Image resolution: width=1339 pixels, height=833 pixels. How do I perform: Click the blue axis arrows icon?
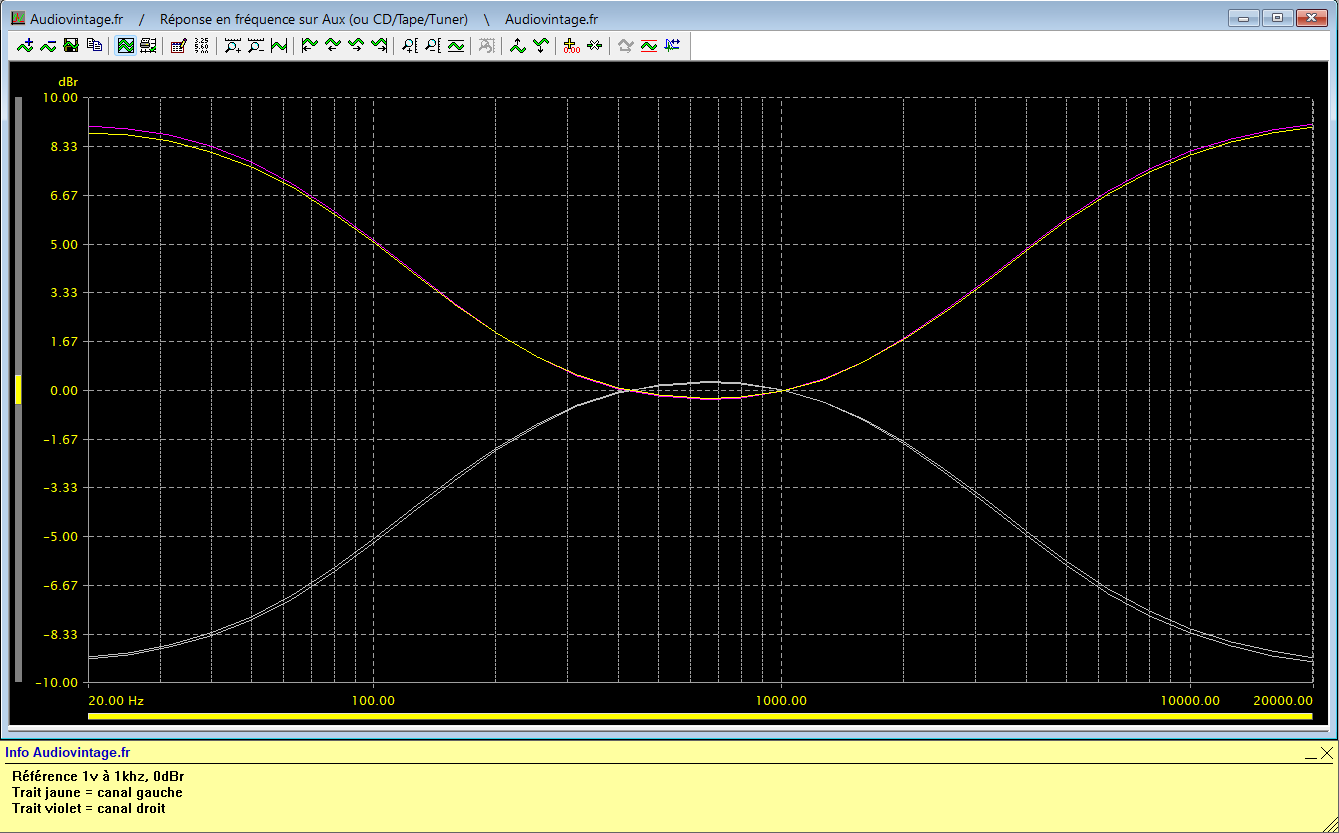tap(672, 45)
